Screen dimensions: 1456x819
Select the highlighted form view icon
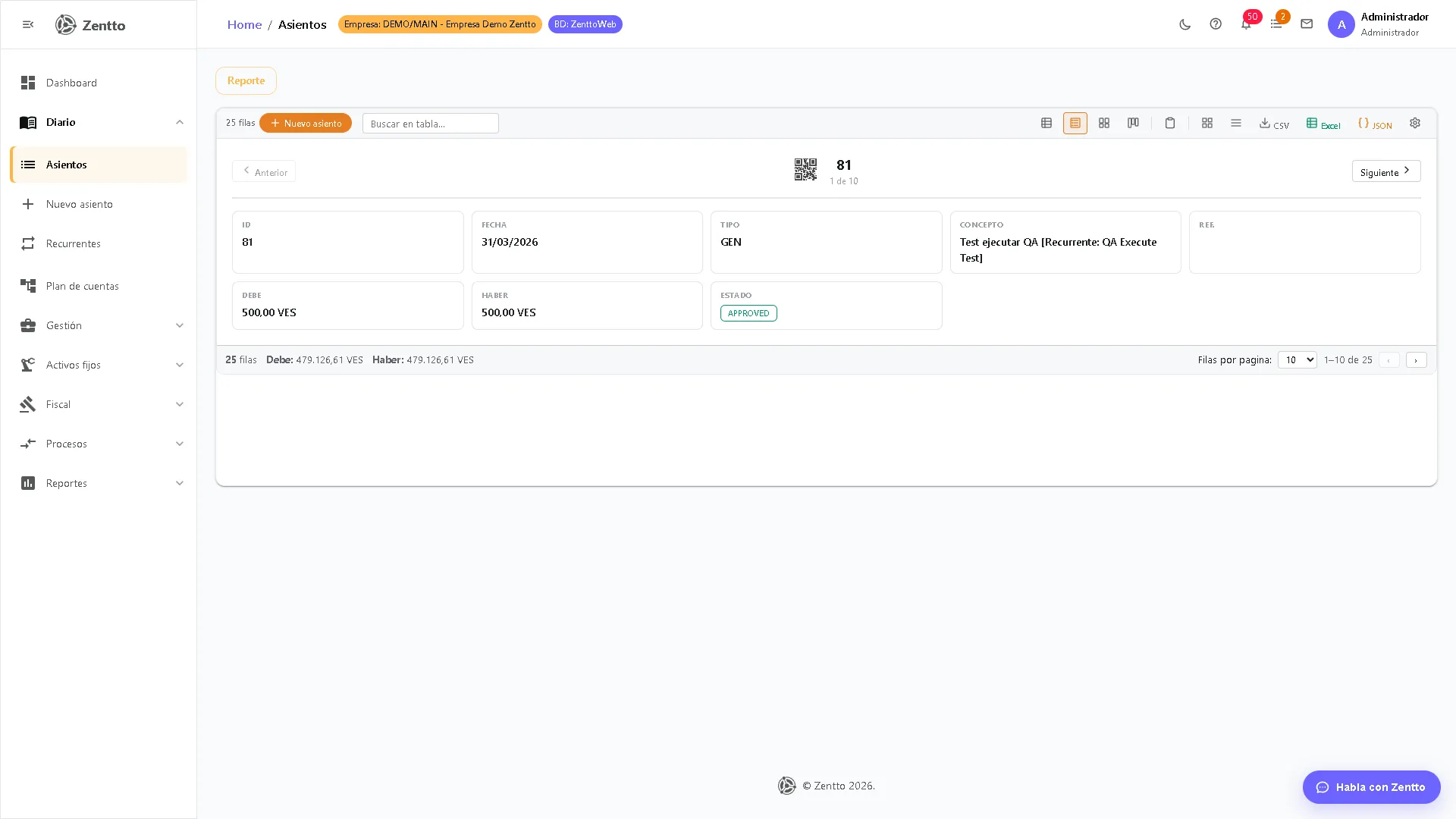click(1075, 123)
